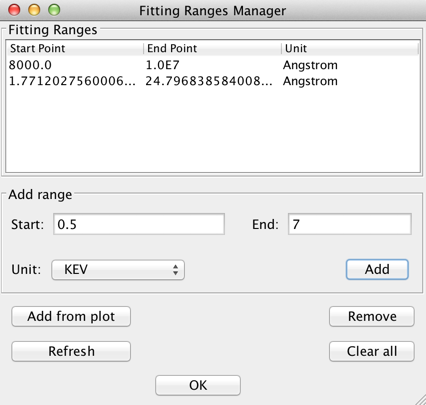426x405 pixels.
Task: Select start point 1.7712027560006...
Action: 72,81
